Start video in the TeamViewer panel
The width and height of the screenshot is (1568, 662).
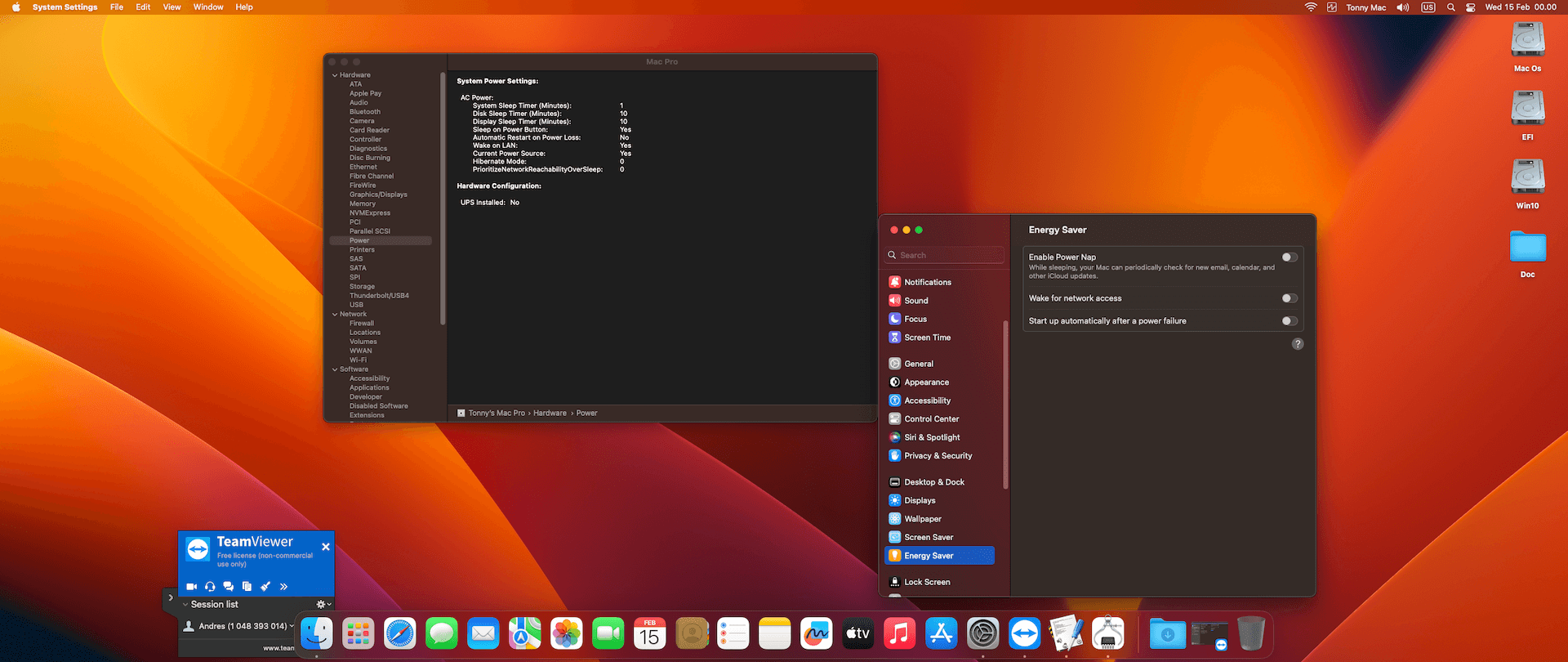point(192,587)
